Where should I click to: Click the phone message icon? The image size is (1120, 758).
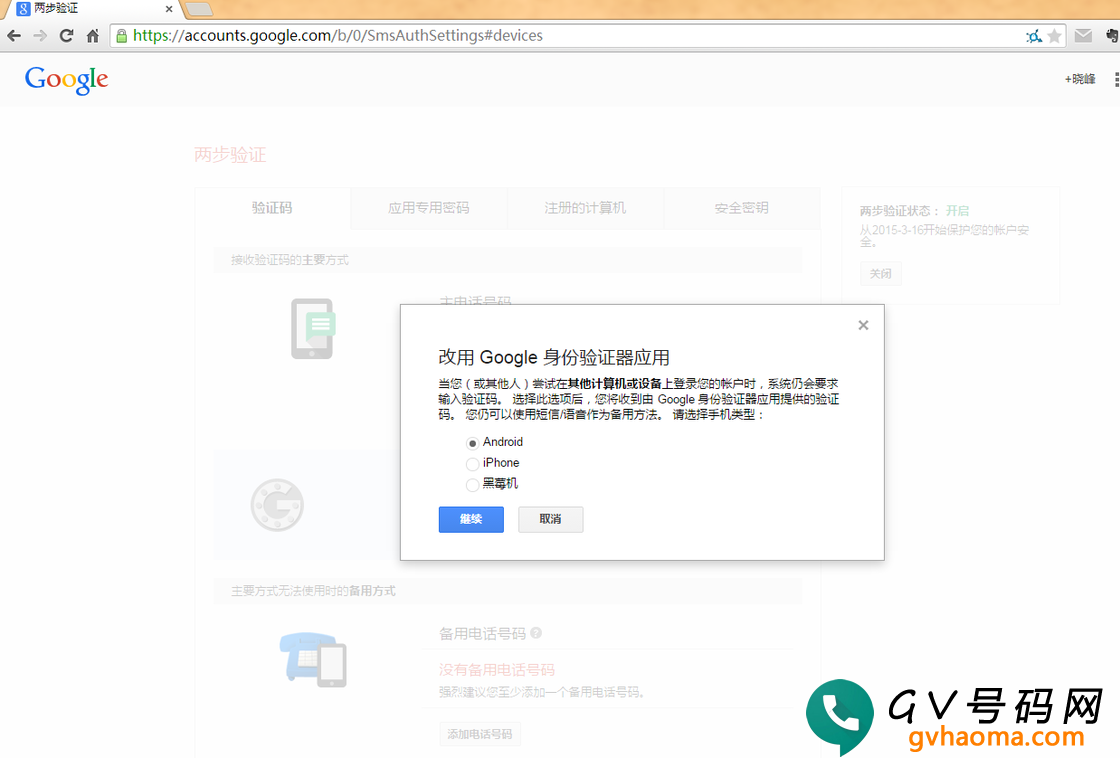point(313,329)
